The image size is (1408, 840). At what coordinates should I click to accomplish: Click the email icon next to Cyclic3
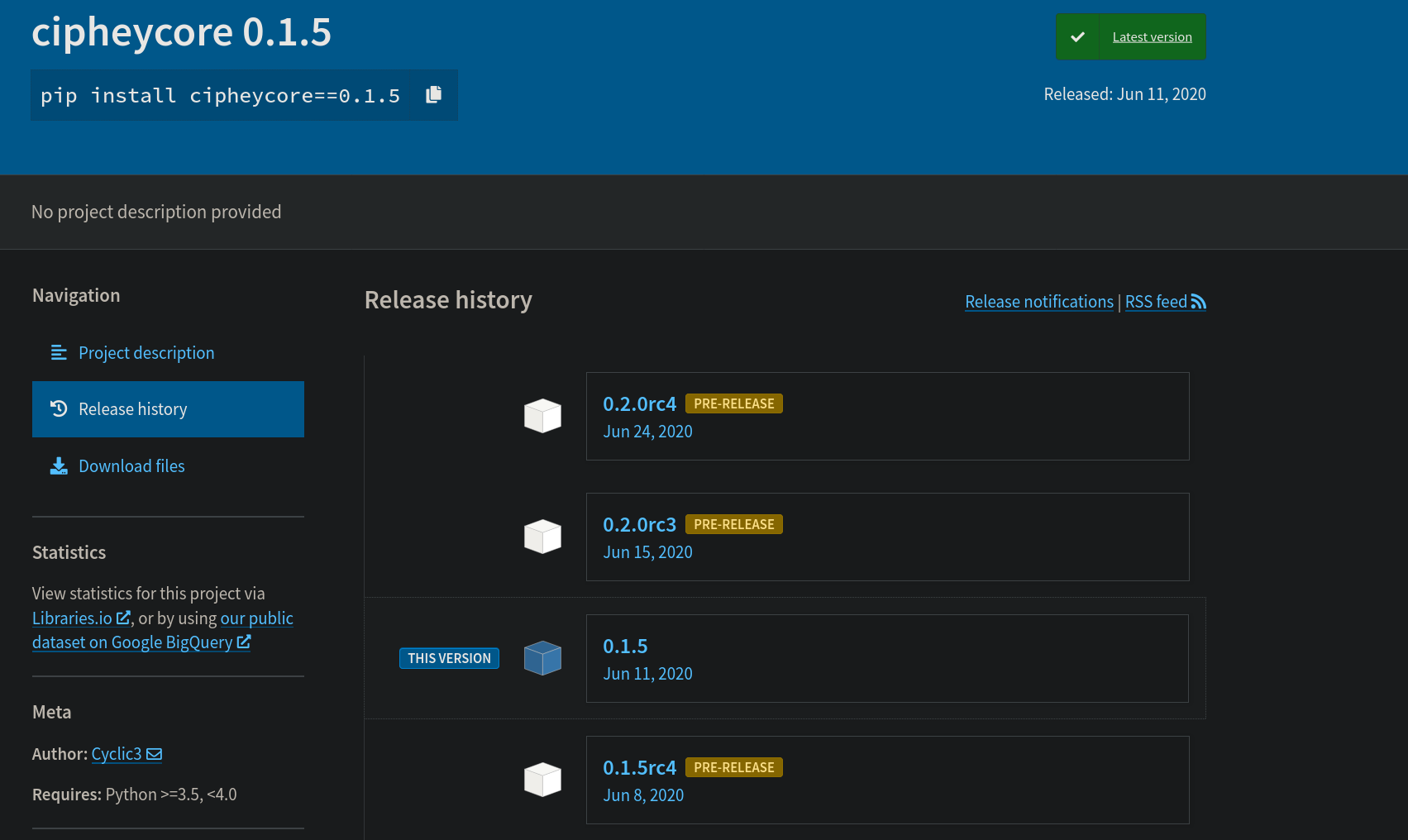(155, 753)
